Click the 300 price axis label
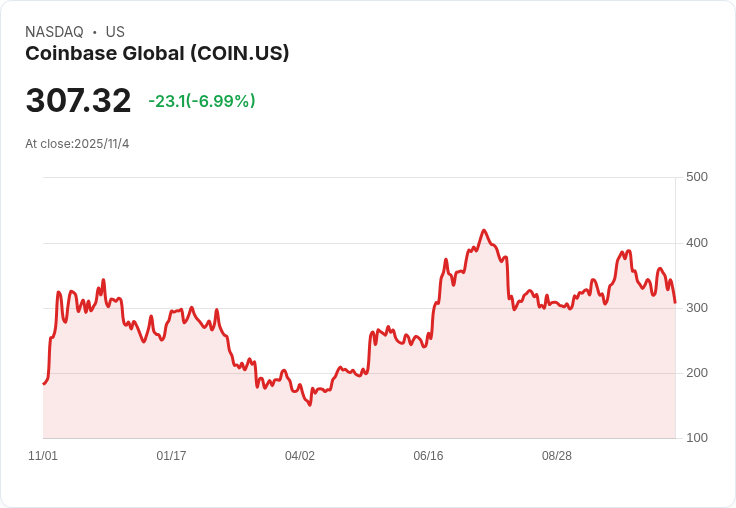 coord(697,308)
